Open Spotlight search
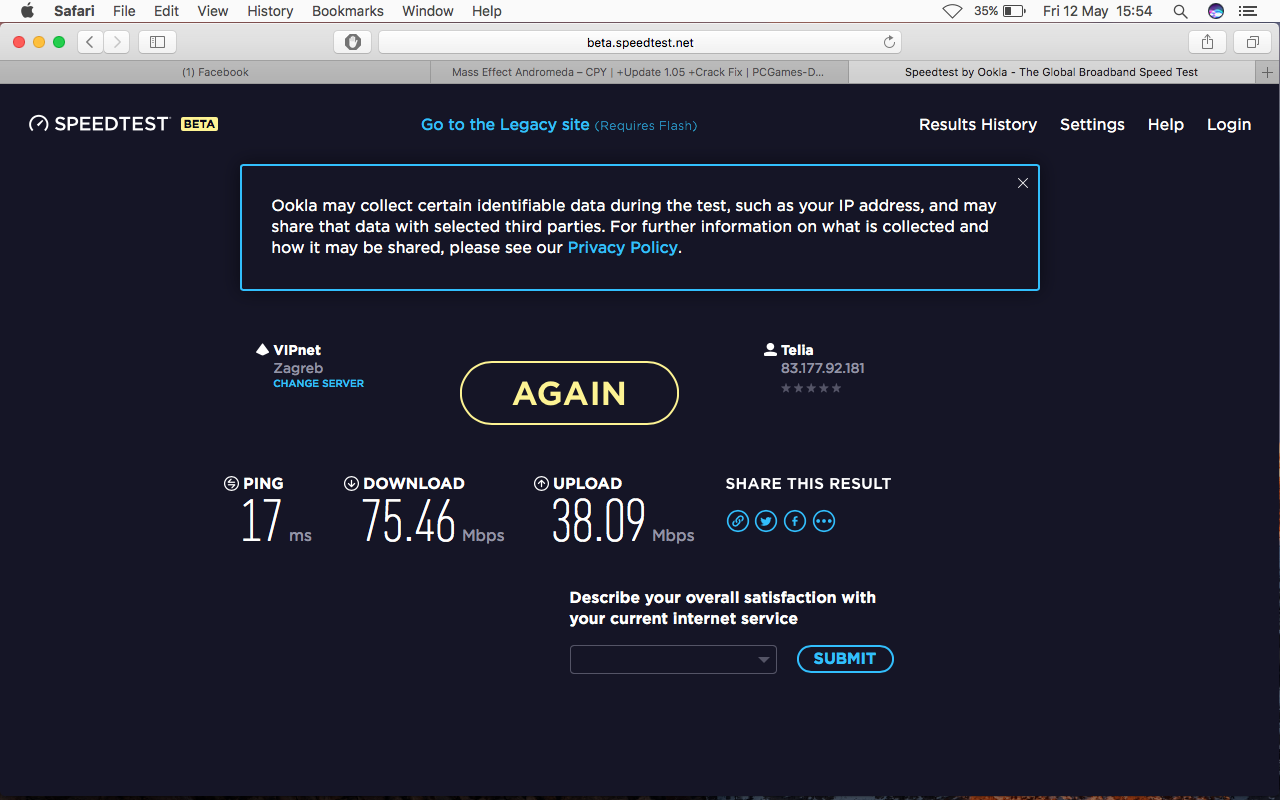Screen dimensions: 1280x800 click(x=1181, y=11)
